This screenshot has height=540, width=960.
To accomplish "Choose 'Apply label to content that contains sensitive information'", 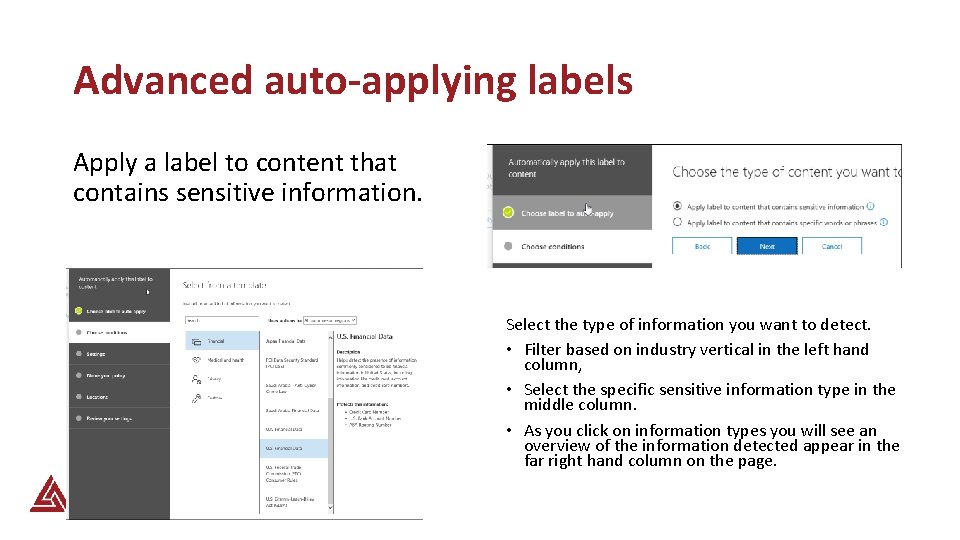I will pyautogui.click(x=677, y=206).
